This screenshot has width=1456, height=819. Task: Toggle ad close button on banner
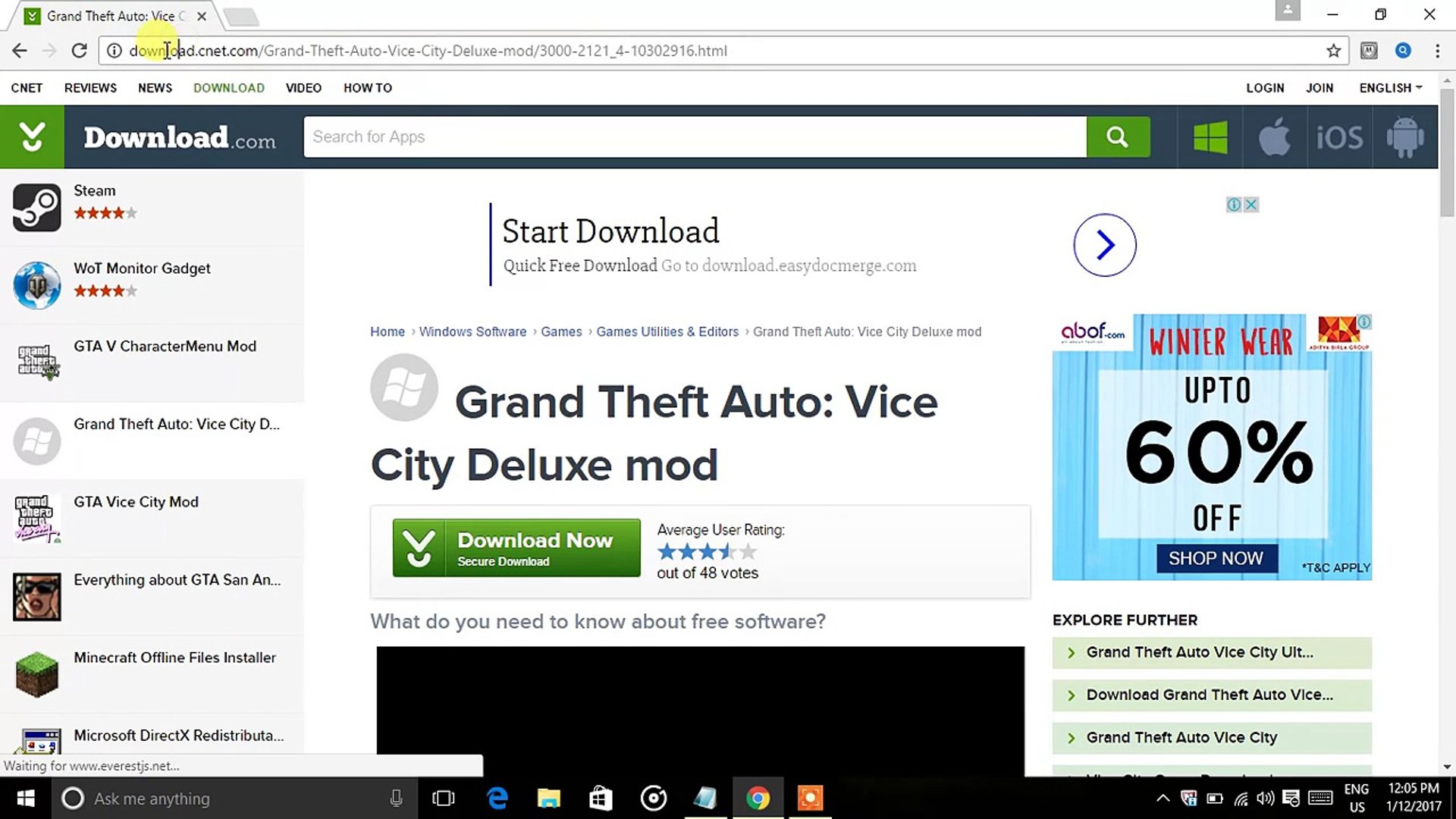1251,204
